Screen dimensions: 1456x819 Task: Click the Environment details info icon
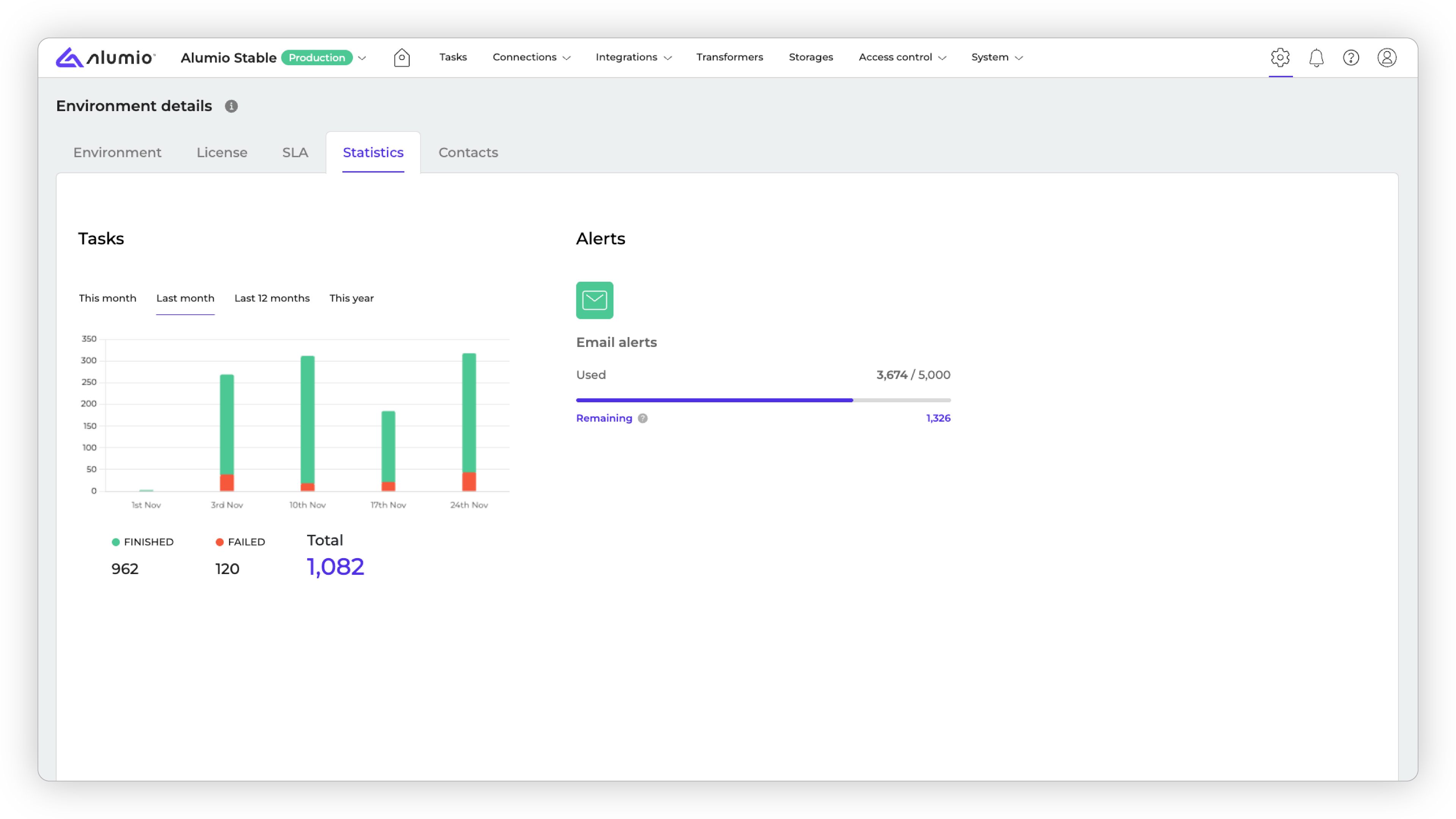pos(231,106)
